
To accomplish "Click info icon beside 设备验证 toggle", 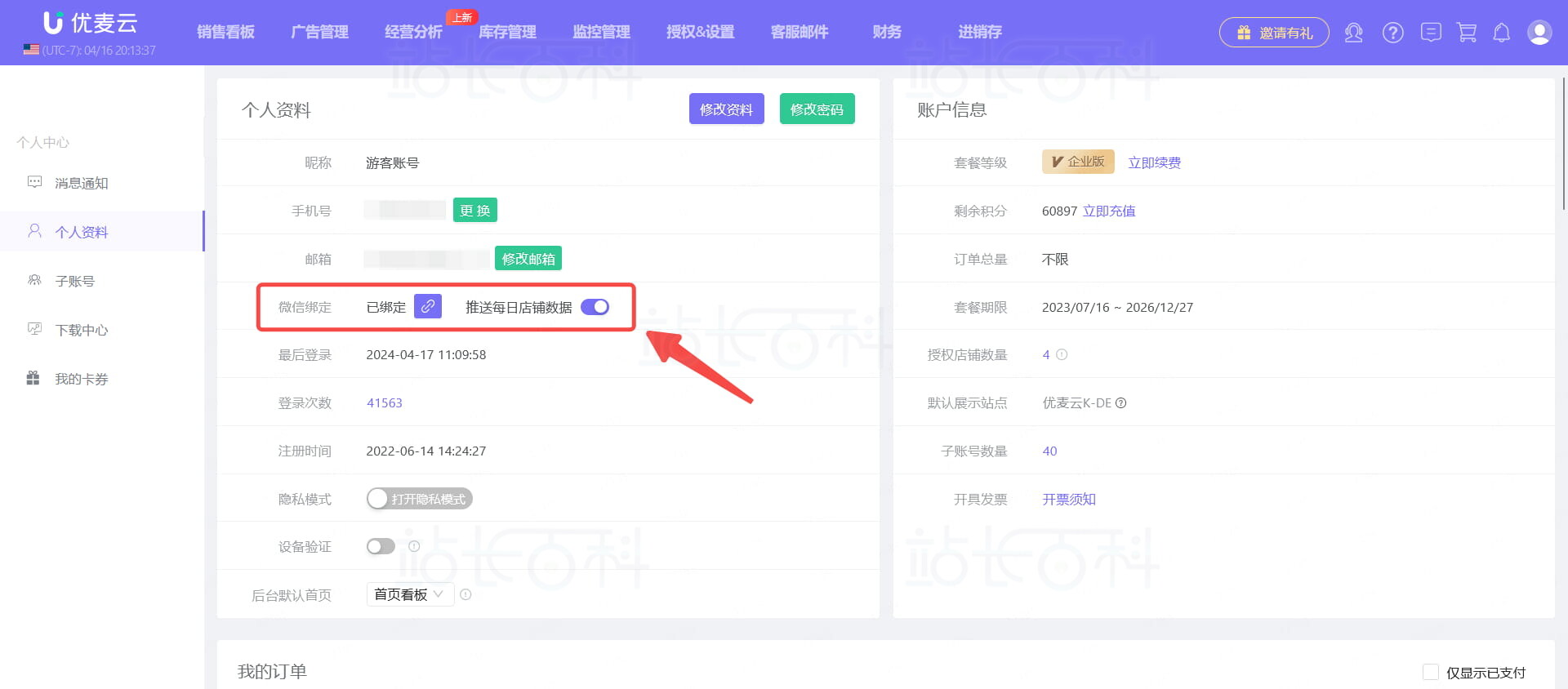I will pos(414,546).
